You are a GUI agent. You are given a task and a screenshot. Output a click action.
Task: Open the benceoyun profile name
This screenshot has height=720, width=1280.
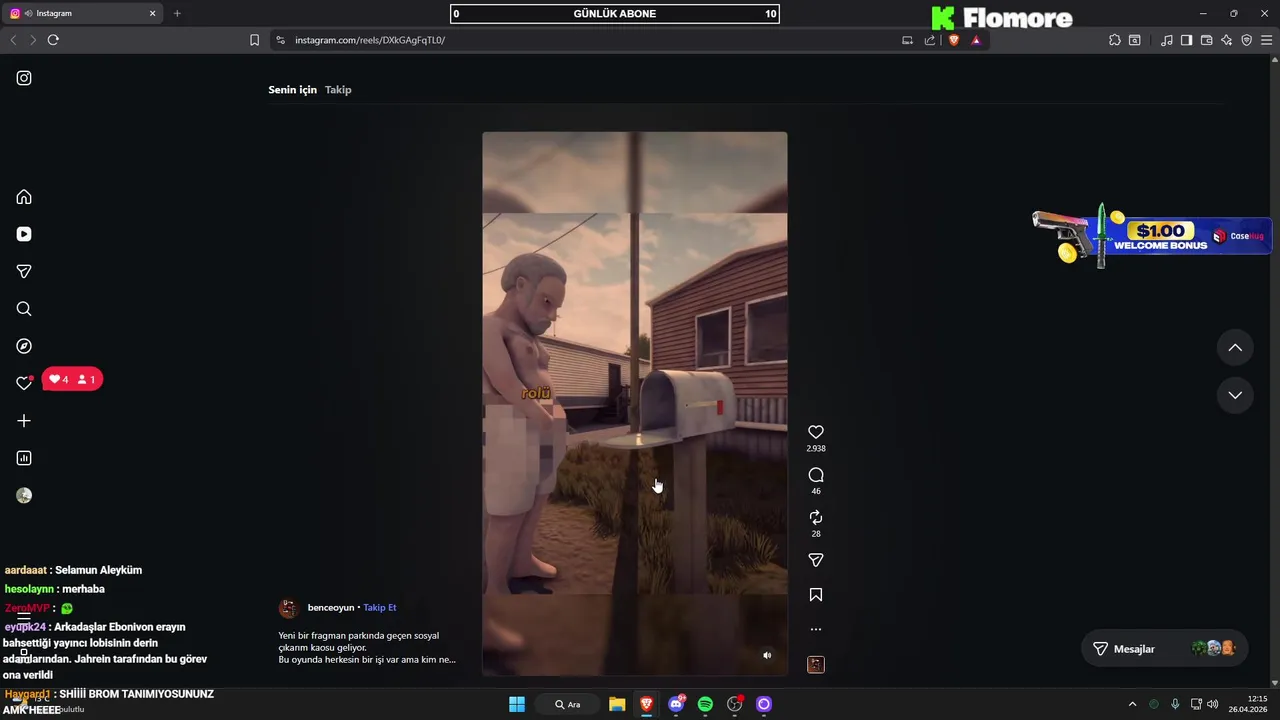pos(331,608)
